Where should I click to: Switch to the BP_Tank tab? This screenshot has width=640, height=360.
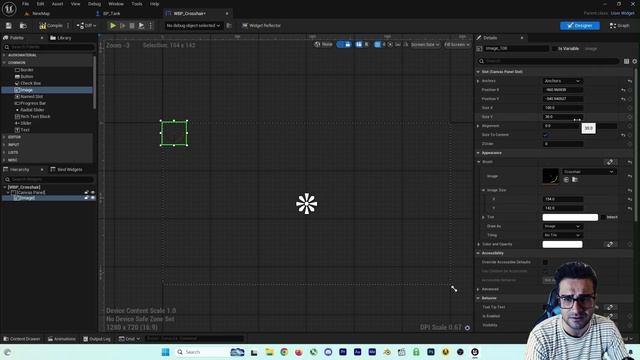coord(108,13)
